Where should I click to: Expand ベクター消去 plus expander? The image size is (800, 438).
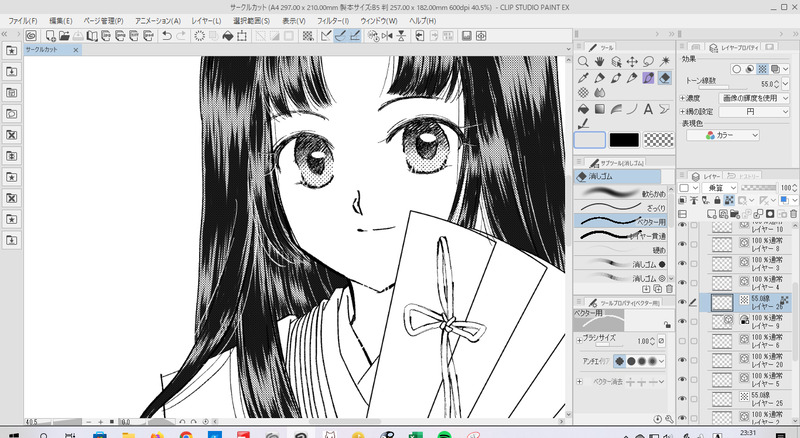580,381
